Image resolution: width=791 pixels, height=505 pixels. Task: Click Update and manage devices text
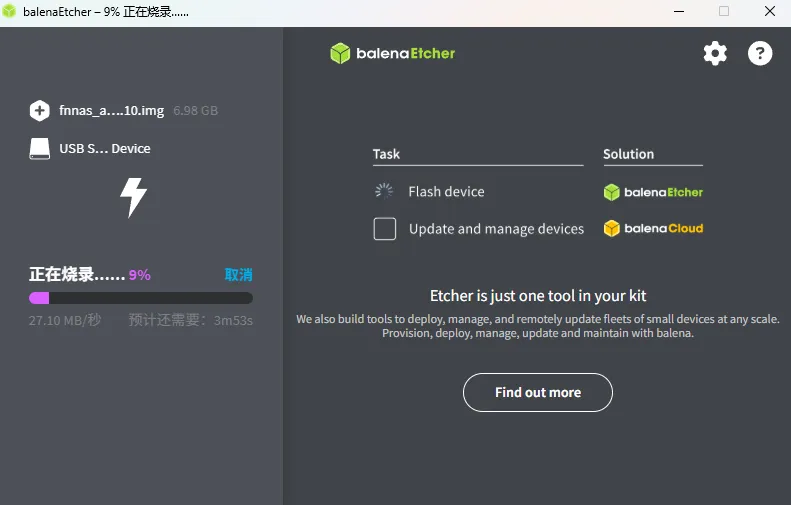(x=496, y=229)
